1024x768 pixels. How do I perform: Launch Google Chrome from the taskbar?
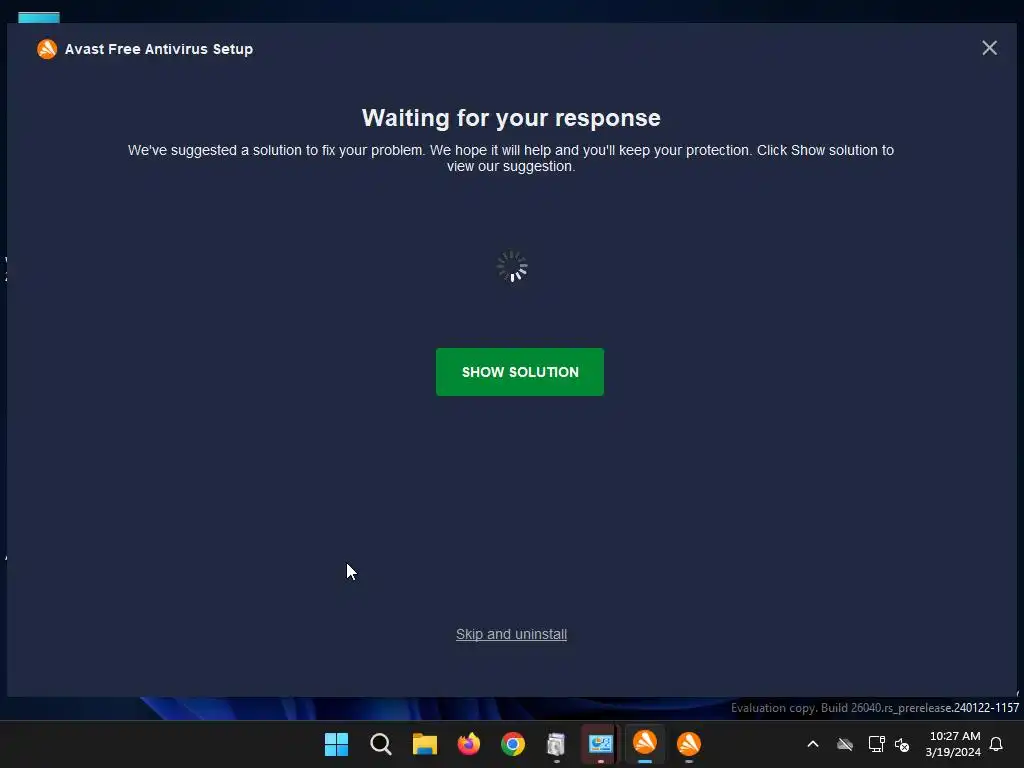pos(513,744)
